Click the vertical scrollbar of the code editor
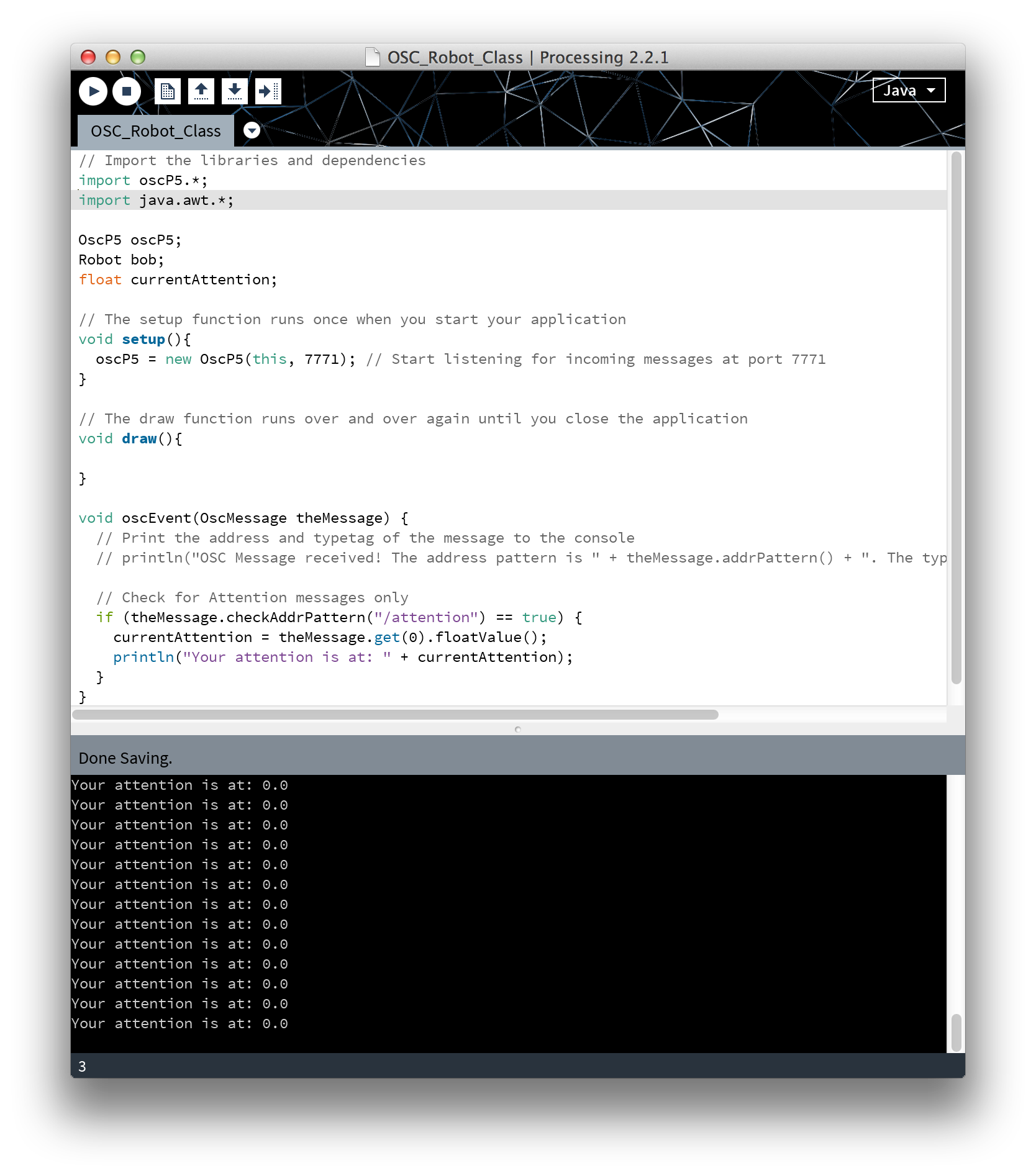The width and height of the screenshot is (1036, 1176). (956, 418)
